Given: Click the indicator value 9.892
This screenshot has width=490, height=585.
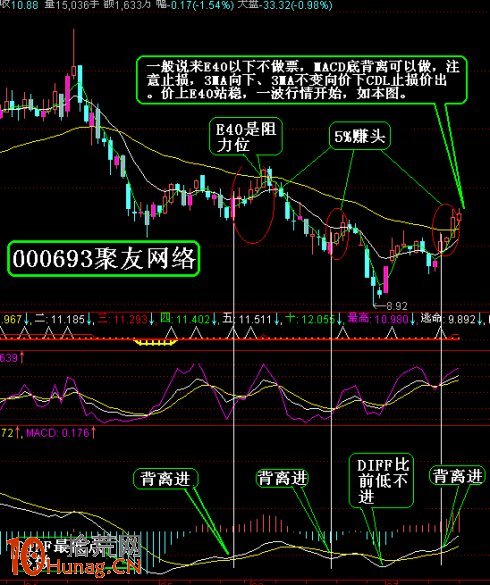Looking at the screenshot, I should tap(462, 319).
